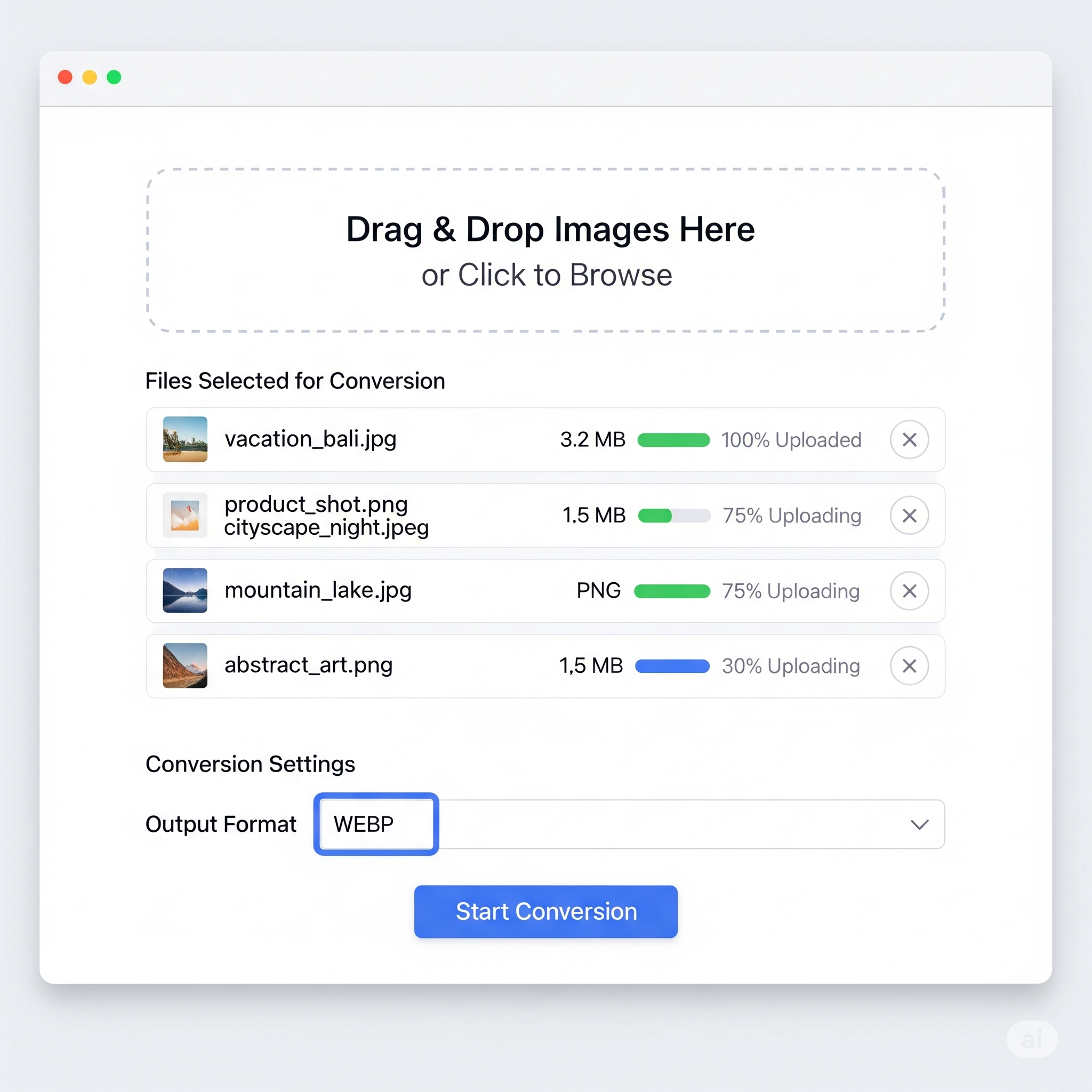Click the PNG label on mountain_lake.jpg row
Screen dimensions: 1092x1092
click(x=598, y=591)
